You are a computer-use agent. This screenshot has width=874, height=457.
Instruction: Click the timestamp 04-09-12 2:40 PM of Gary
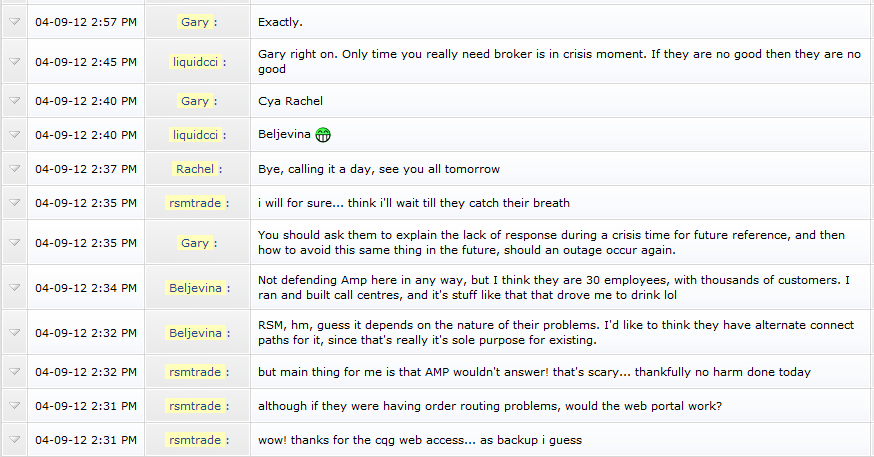click(x=86, y=101)
